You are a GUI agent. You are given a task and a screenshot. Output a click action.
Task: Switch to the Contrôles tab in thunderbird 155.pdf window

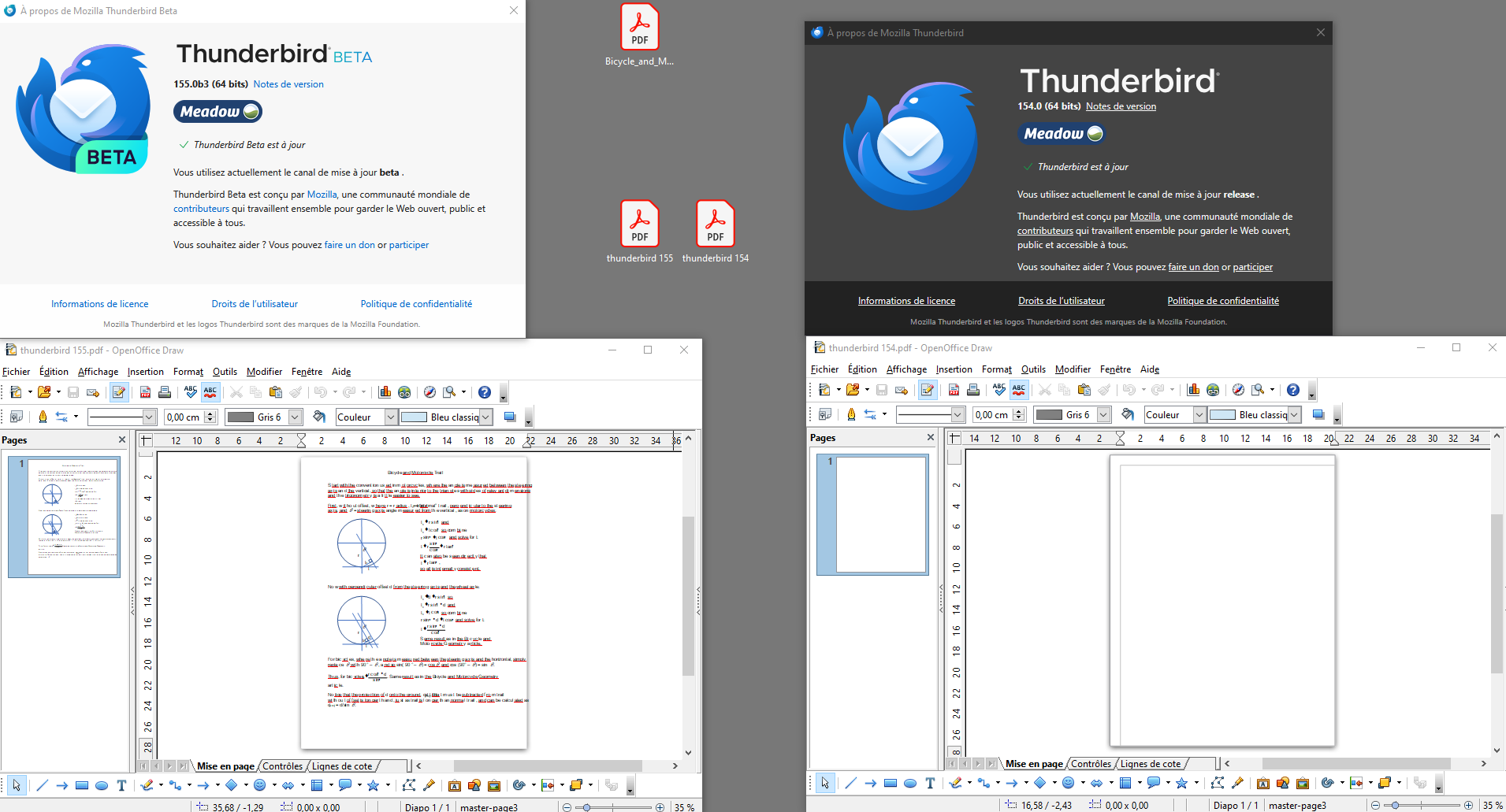pos(282,766)
